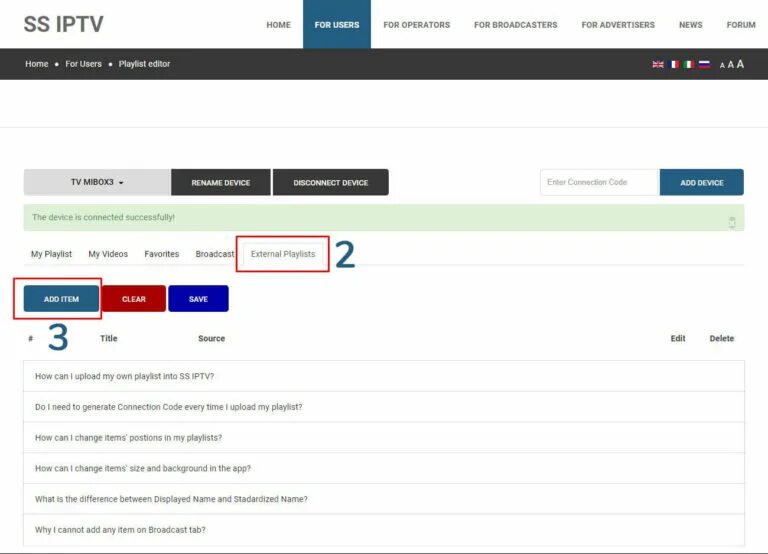
Task: Click the # column header
Action: coord(30,338)
